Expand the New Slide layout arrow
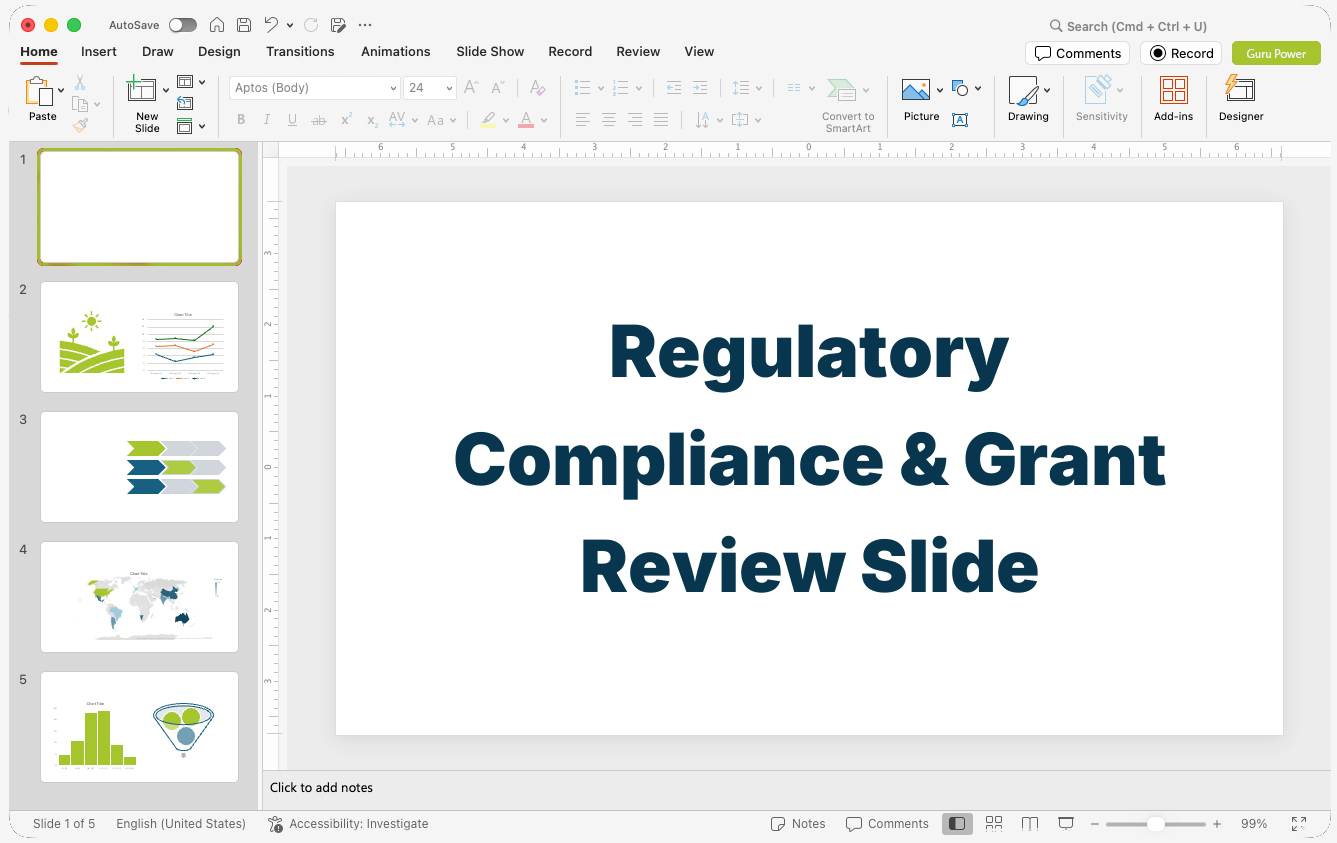The height and width of the screenshot is (843, 1337). tap(166, 90)
